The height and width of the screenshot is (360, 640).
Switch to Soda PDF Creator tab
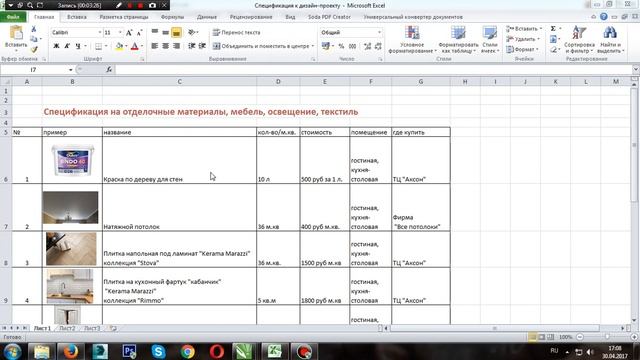pyautogui.click(x=329, y=17)
